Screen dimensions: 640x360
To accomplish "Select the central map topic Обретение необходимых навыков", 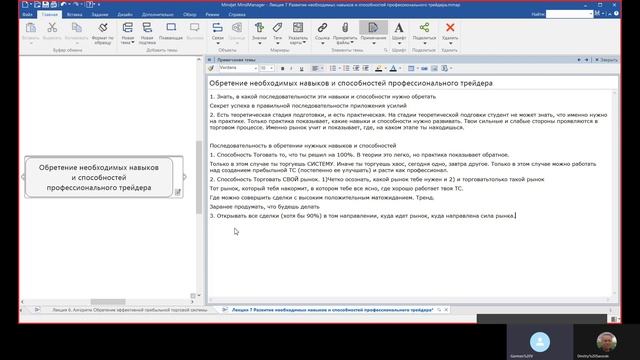I will 99,177.
